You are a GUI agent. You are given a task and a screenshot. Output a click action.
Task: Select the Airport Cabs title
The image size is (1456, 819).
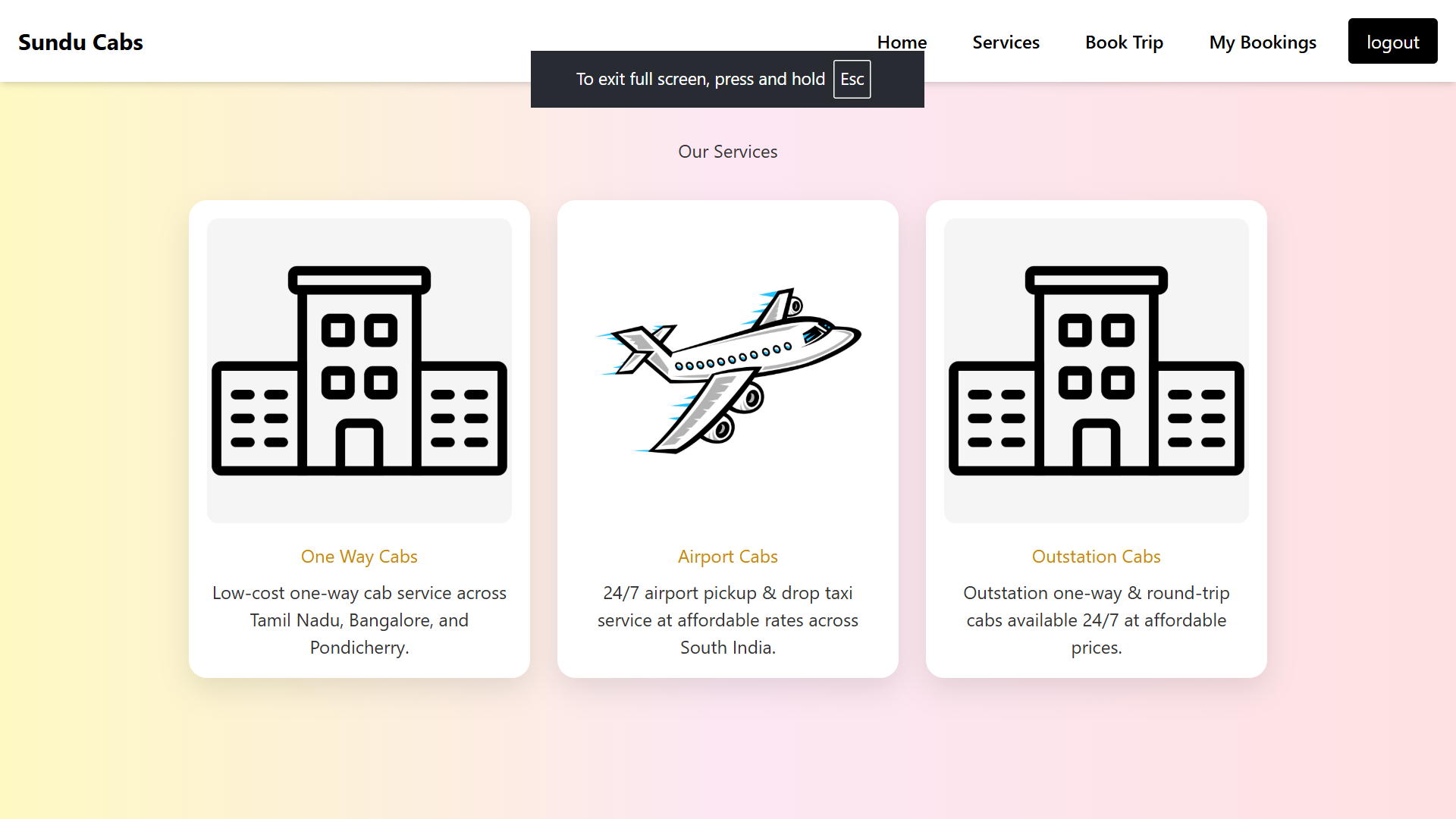pyautogui.click(x=727, y=557)
